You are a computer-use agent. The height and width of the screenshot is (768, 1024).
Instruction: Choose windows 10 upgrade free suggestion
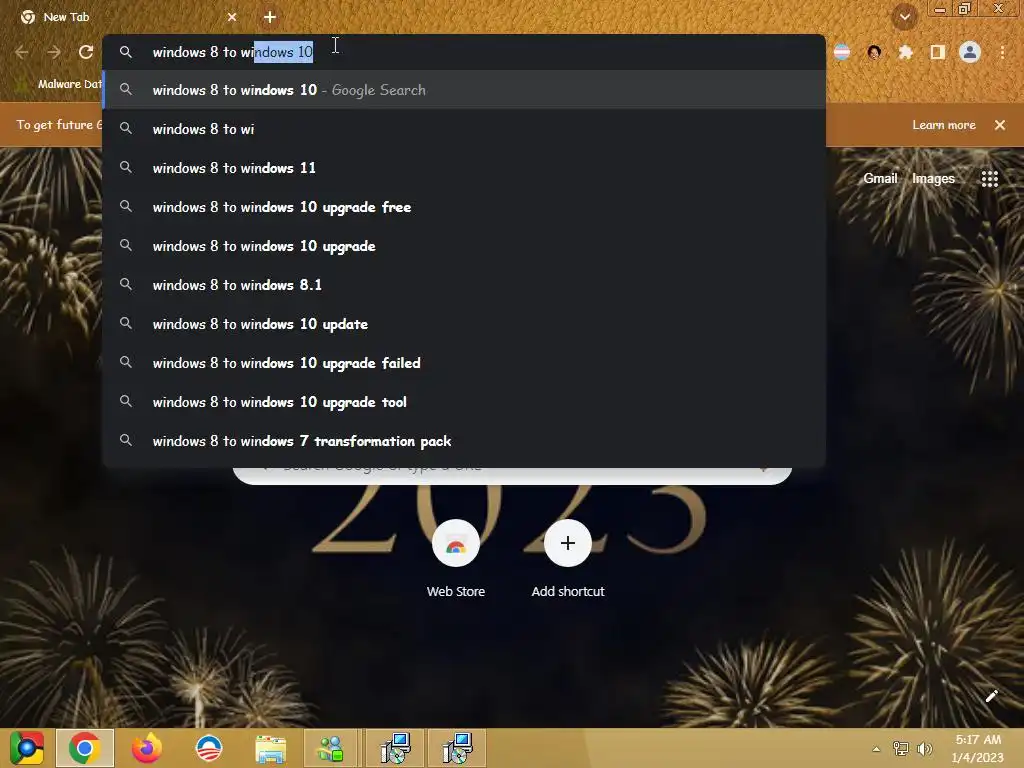click(x=464, y=207)
